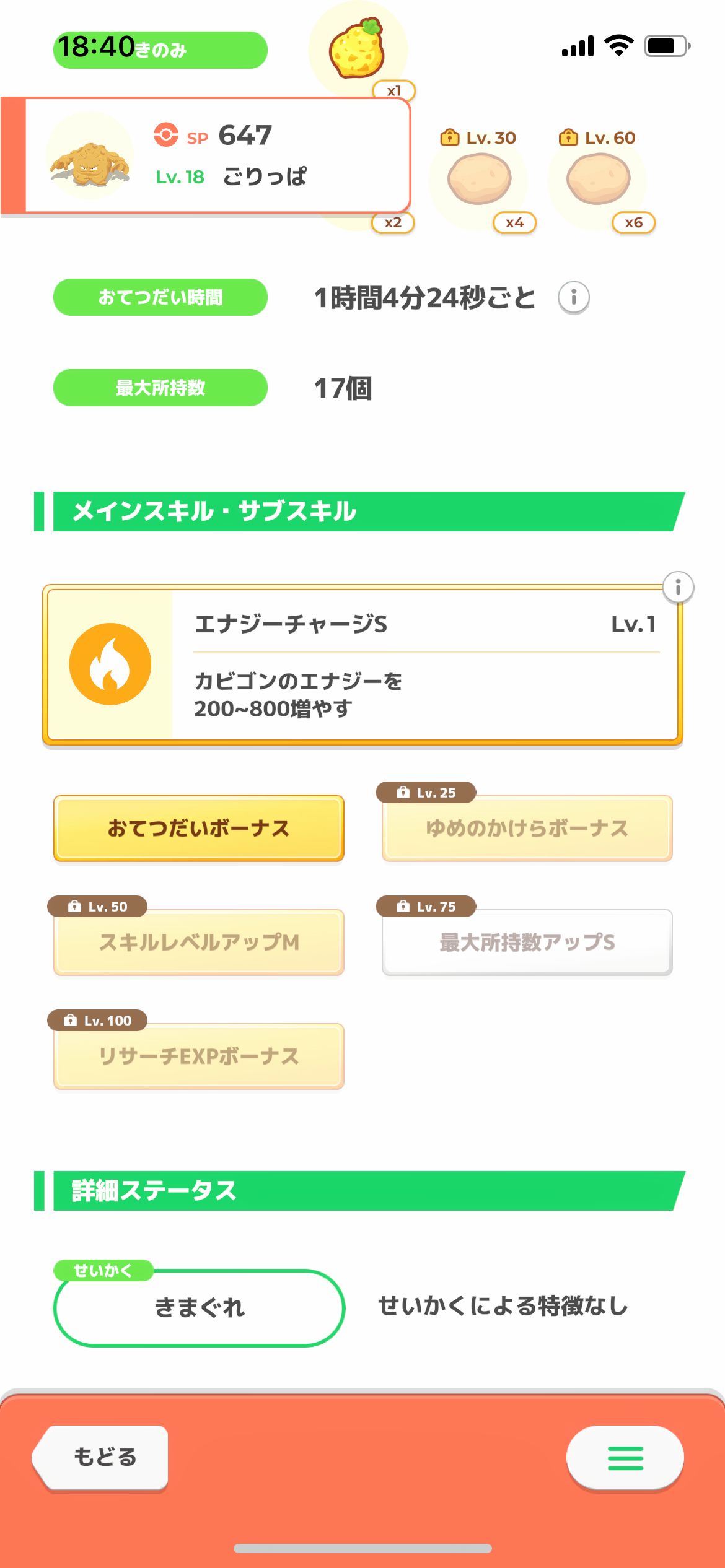Select locked スキルレベルアップM sub skill
Image resolution: width=725 pixels, height=1568 pixels.
[x=198, y=943]
